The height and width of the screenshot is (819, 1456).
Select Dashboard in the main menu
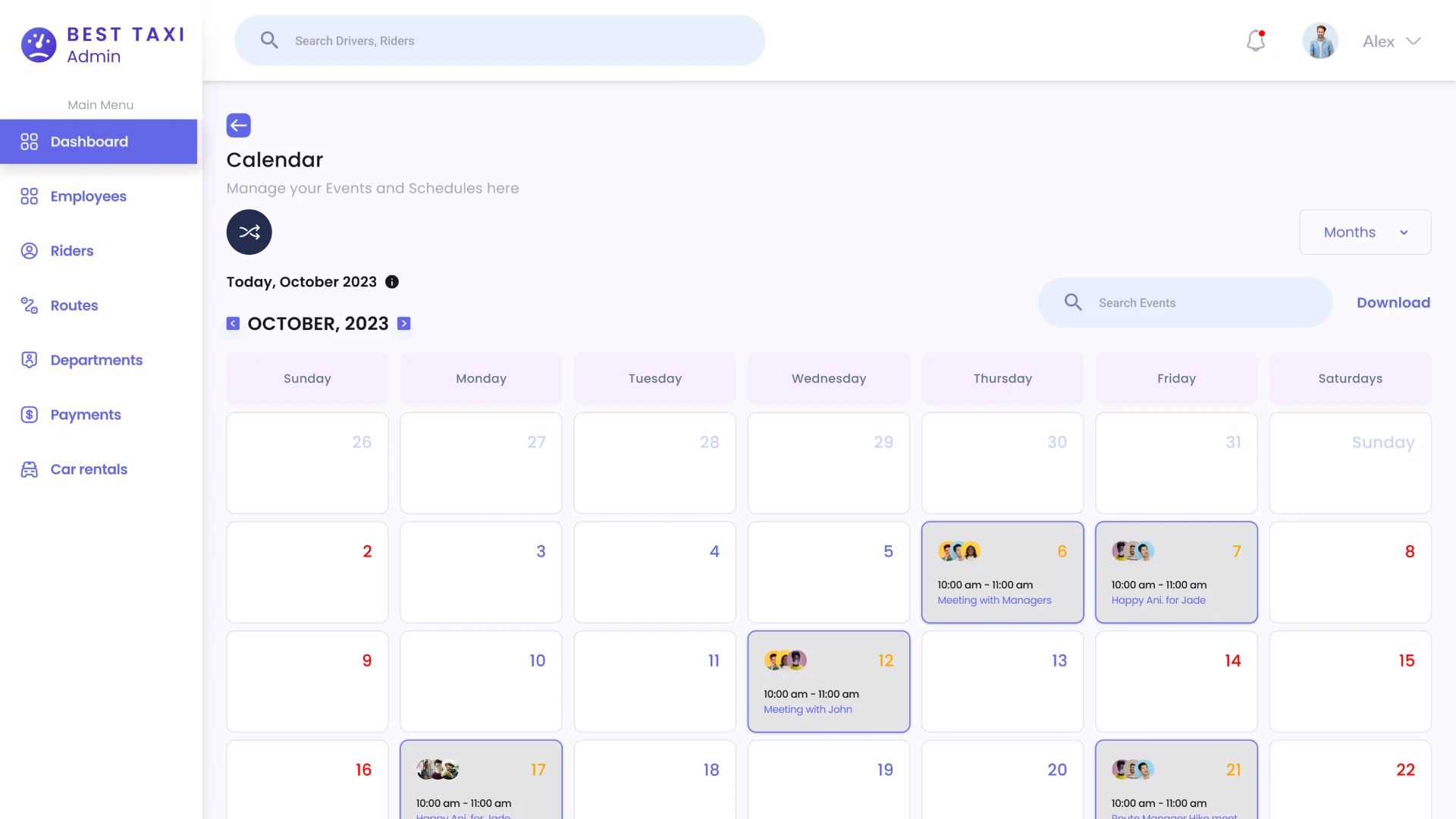pos(88,141)
